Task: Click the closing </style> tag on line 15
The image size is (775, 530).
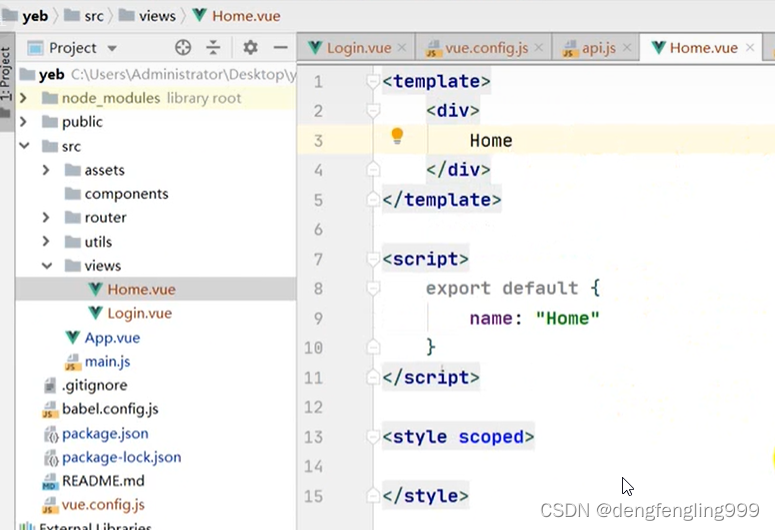Action: tap(425, 496)
